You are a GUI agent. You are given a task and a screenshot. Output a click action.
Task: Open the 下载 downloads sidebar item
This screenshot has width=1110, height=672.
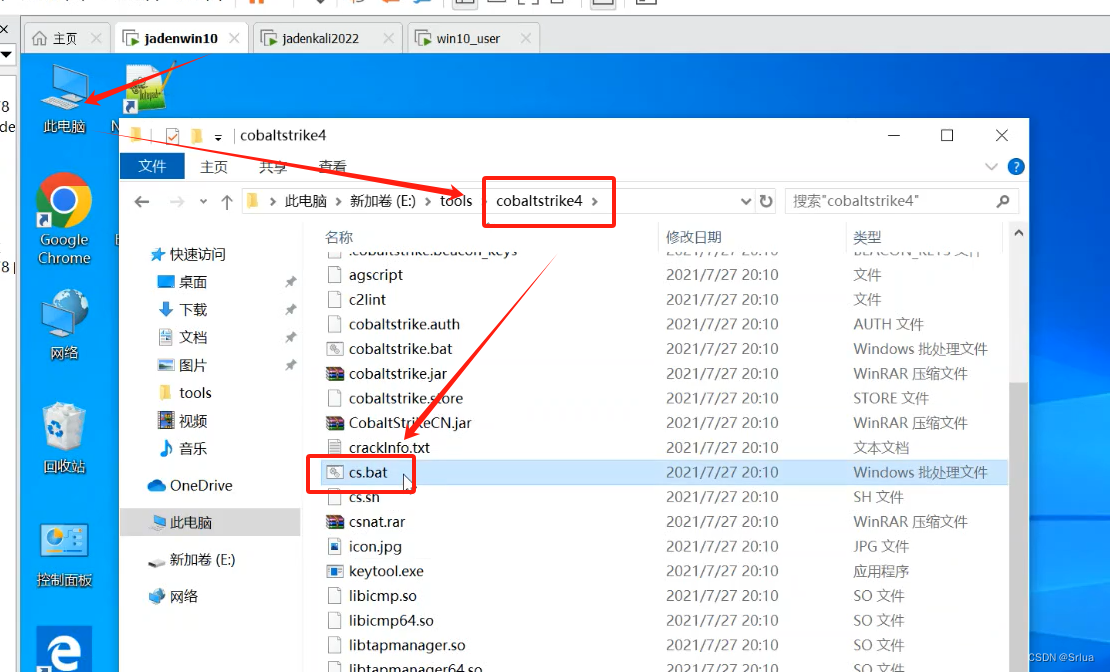pos(183,309)
